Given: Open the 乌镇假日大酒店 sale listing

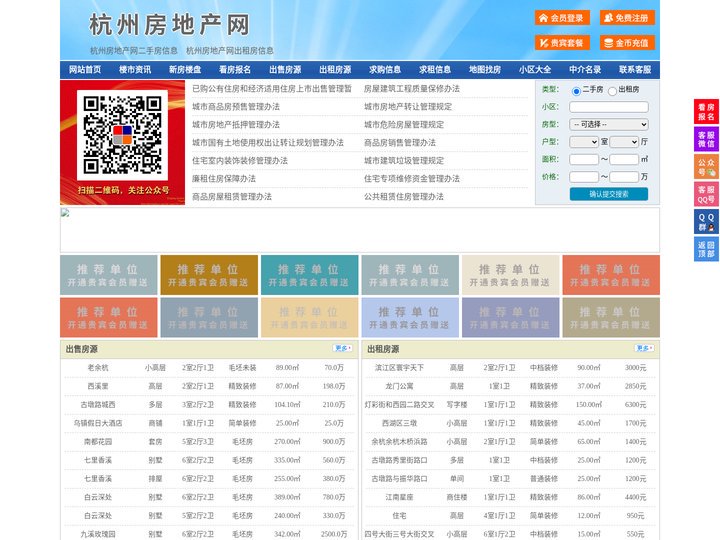Looking at the screenshot, I should [x=98, y=423].
